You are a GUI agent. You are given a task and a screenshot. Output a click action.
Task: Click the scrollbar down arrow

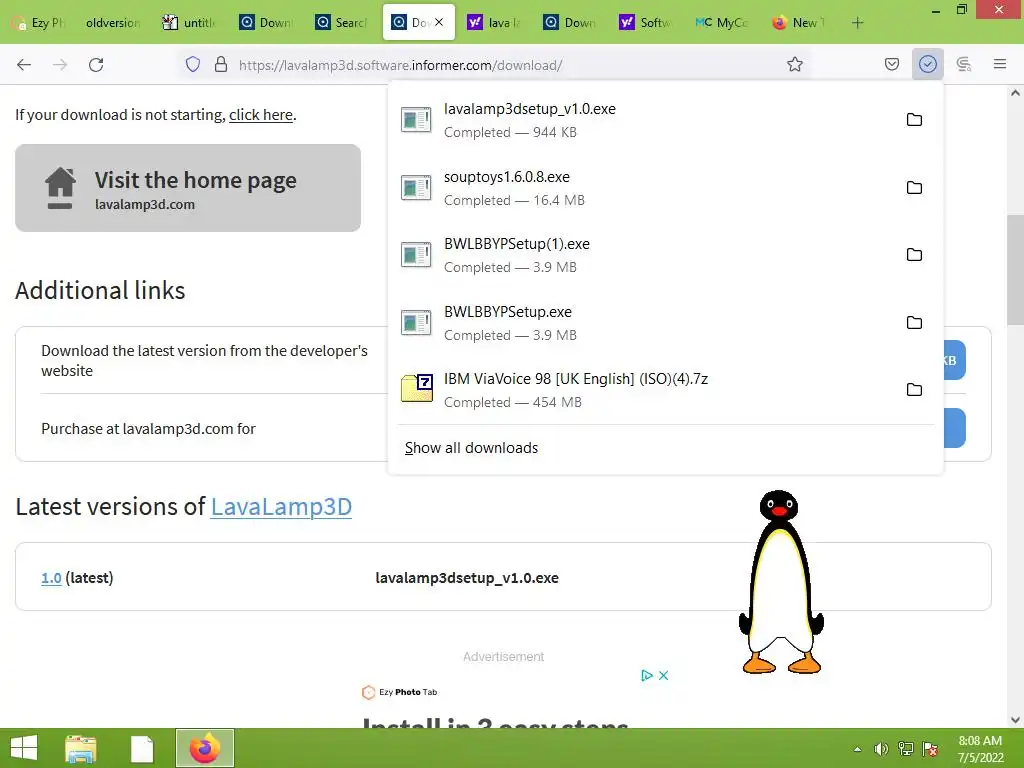(1016, 720)
